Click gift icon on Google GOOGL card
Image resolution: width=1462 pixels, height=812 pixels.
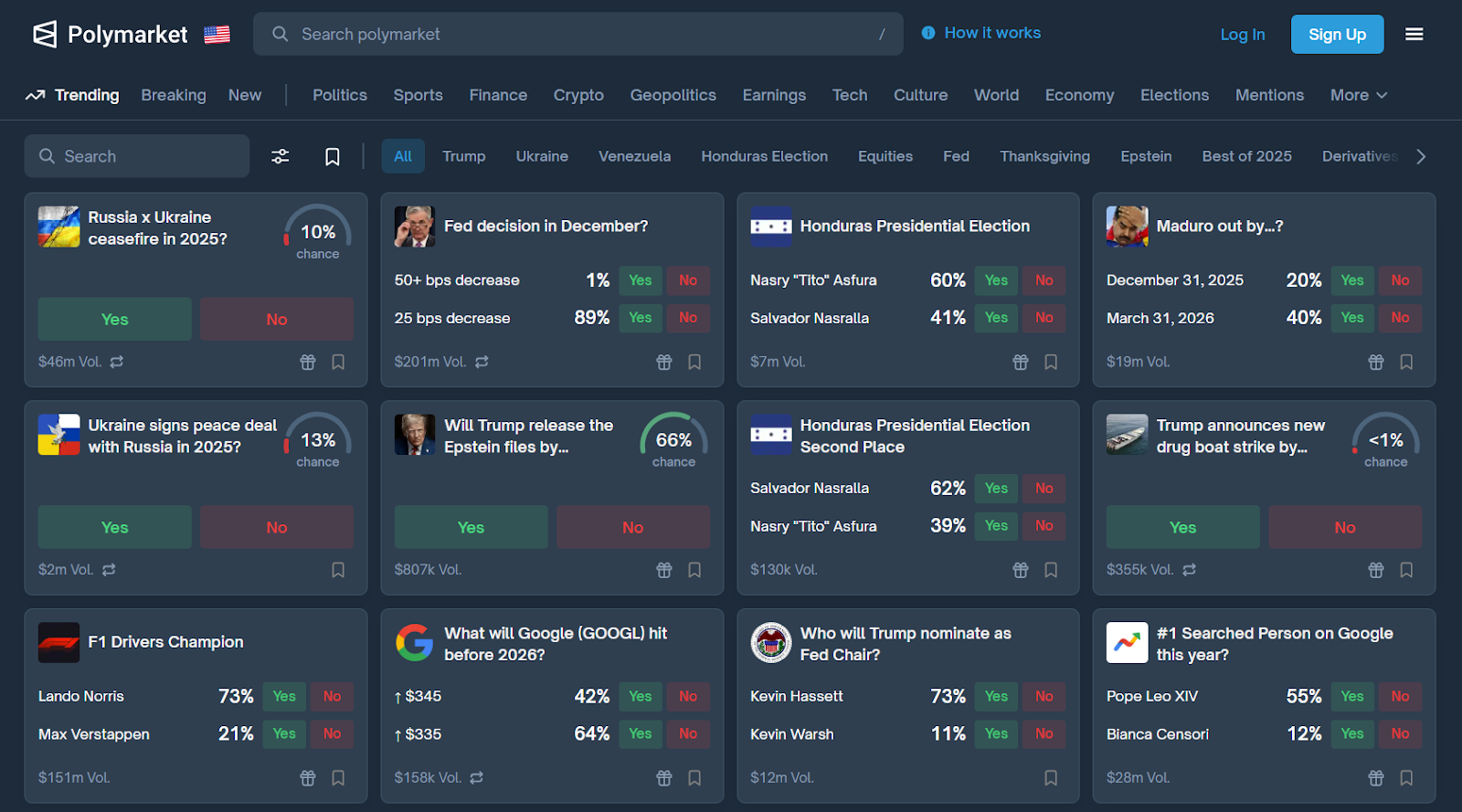point(664,778)
